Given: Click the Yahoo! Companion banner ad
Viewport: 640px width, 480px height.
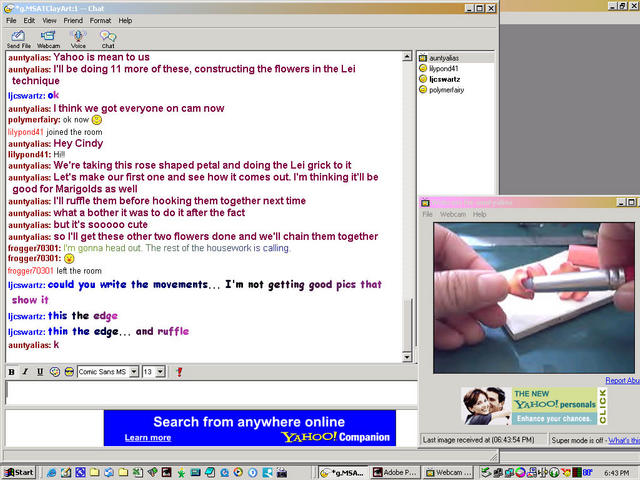Looking at the screenshot, I should coord(250,428).
